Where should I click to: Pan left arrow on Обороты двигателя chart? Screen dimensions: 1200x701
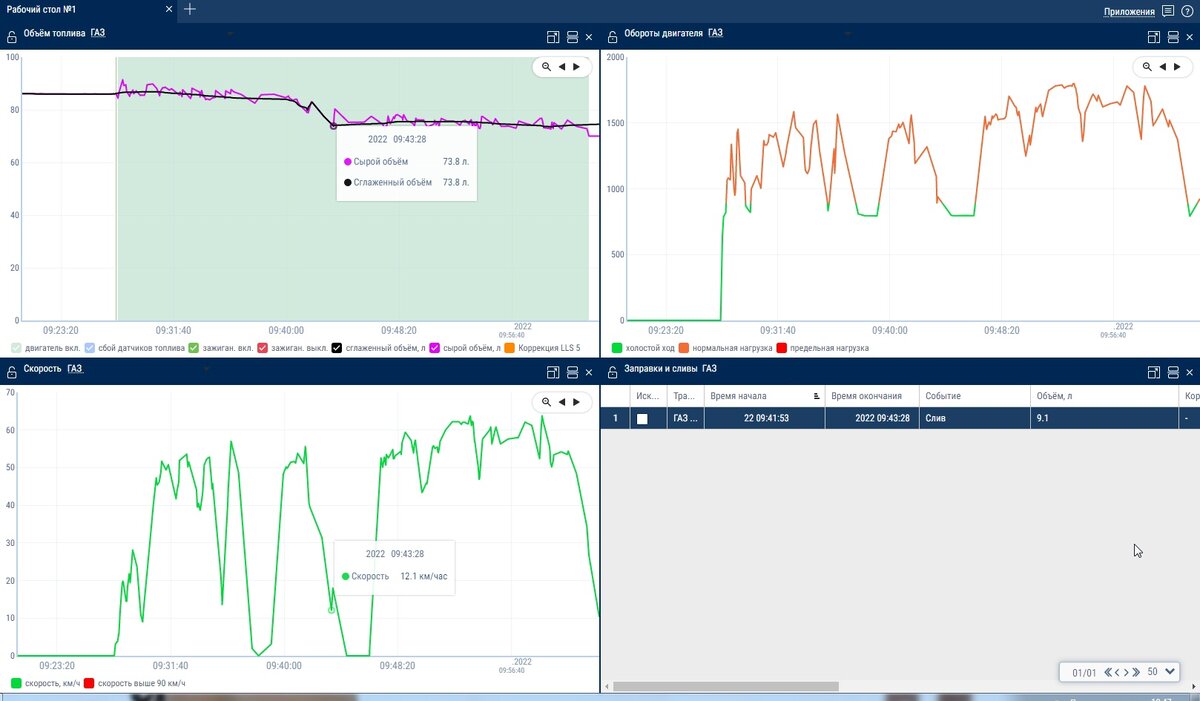(1162, 67)
